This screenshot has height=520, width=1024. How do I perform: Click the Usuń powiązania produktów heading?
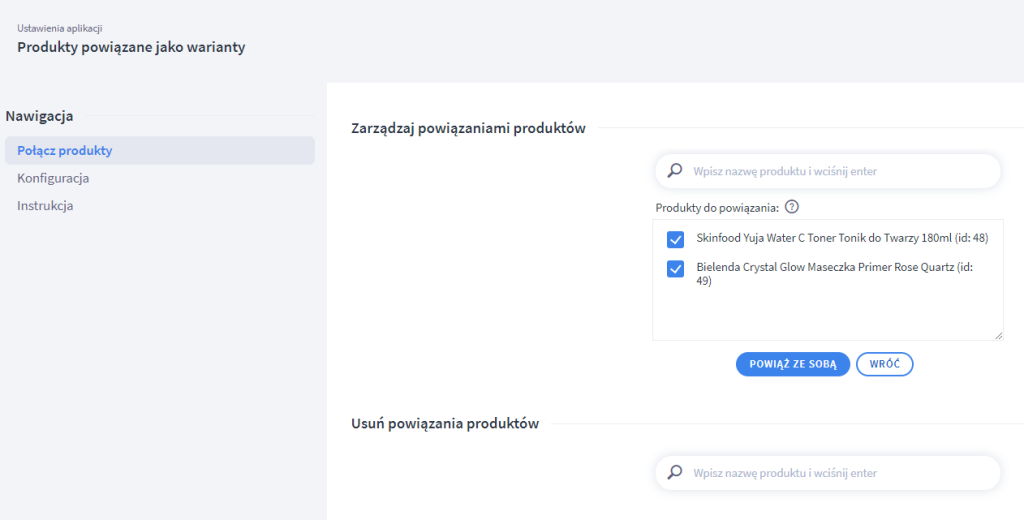tap(445, 424)
